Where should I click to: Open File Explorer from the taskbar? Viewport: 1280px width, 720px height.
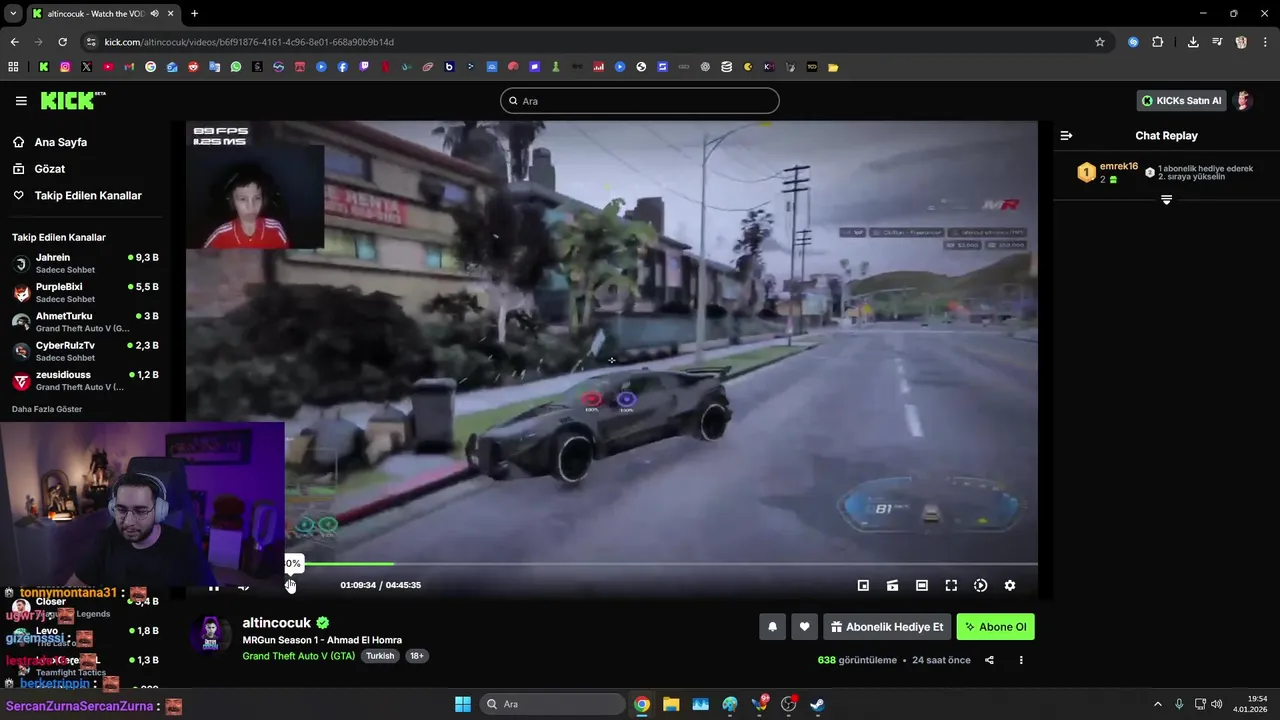click(x=671, y=704)
